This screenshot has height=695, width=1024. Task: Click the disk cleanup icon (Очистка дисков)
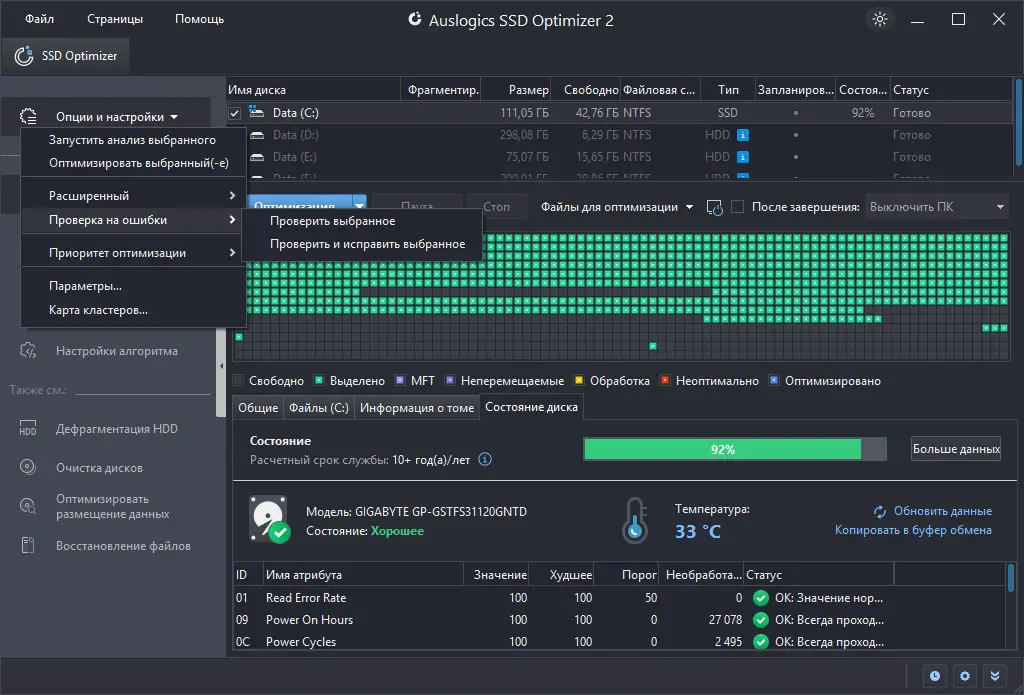tap(27, 467)
